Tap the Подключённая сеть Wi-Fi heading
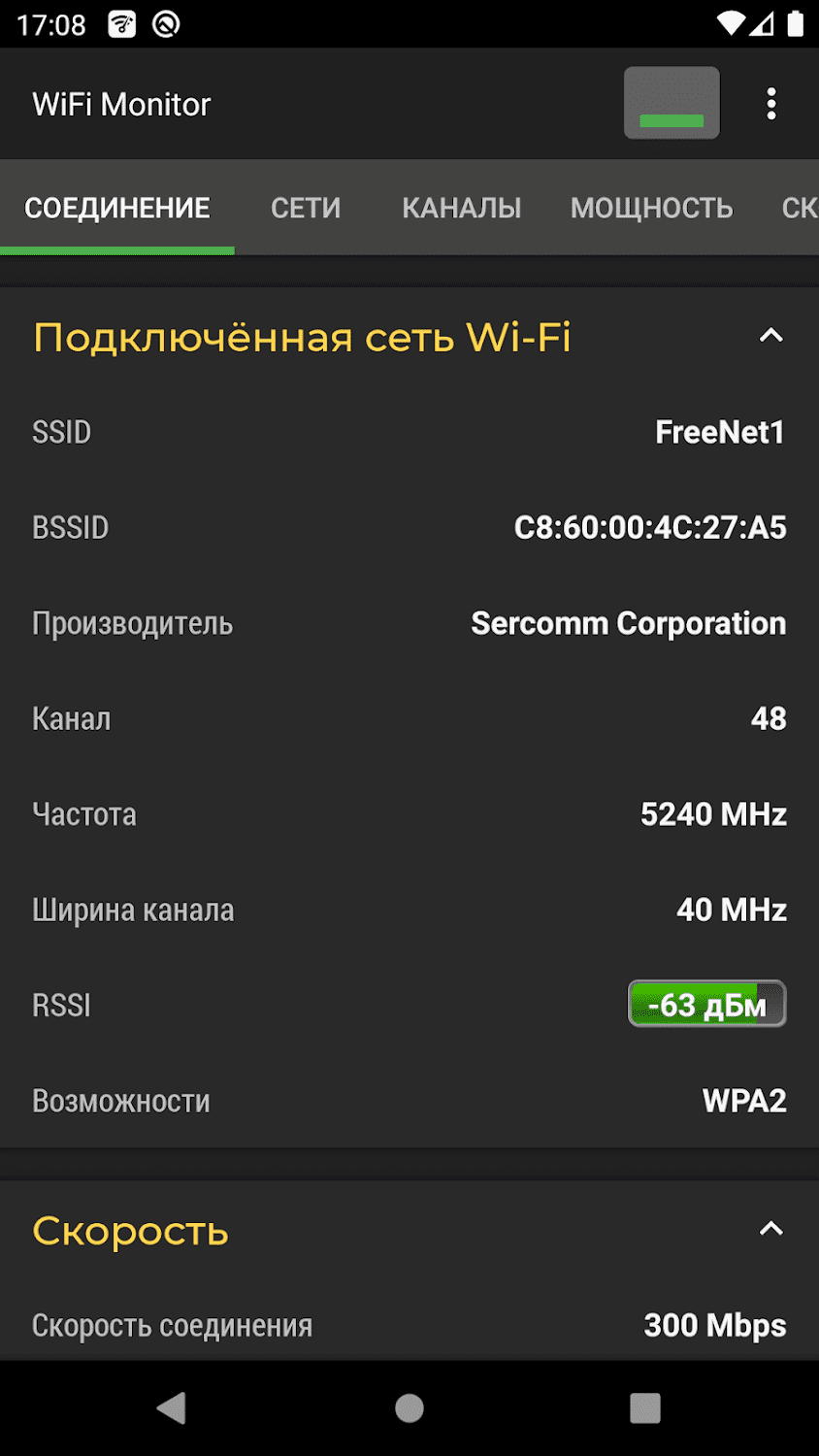The width and height of the screenshot is (819, 1456). 302,337
